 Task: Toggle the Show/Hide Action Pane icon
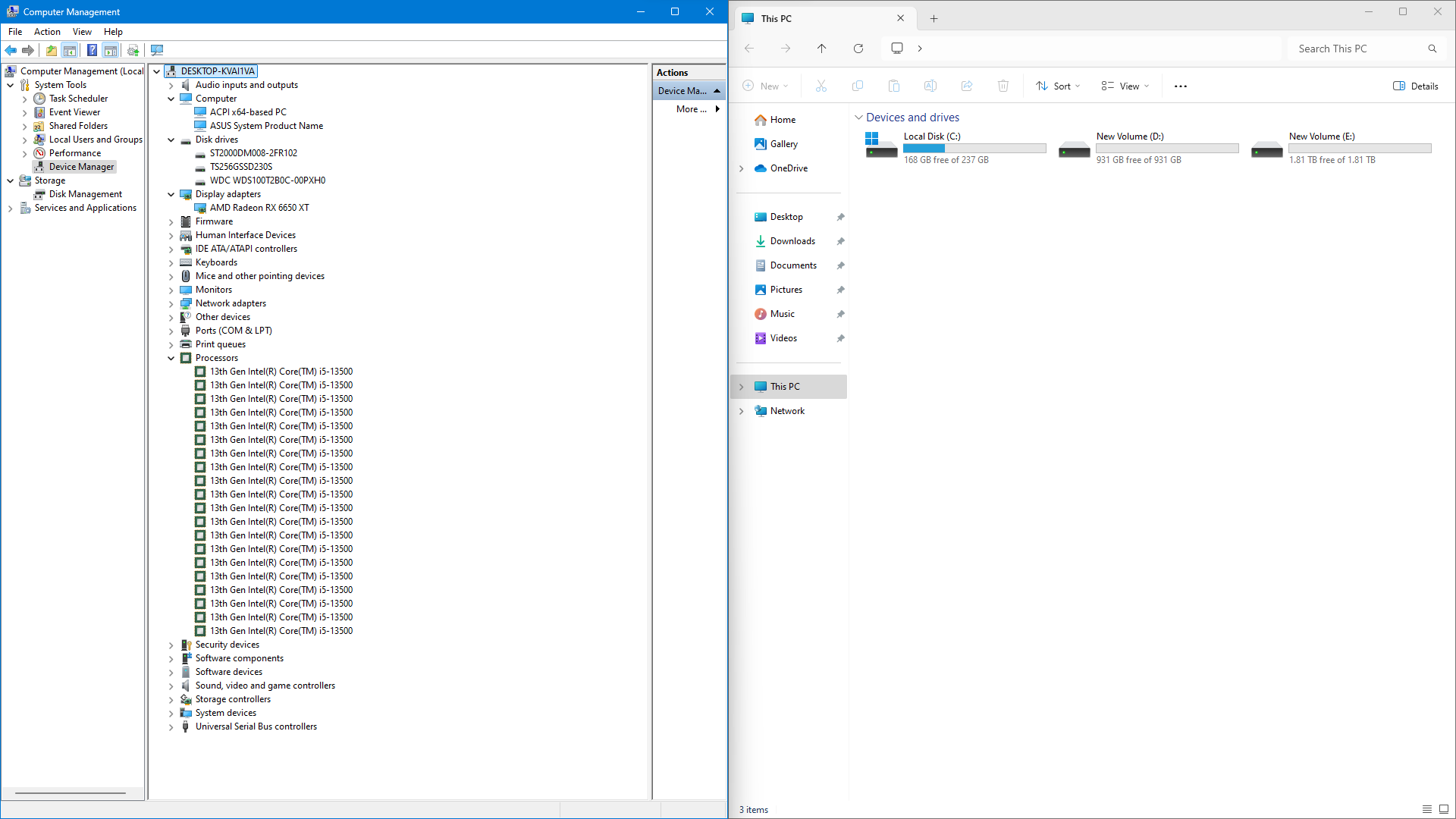tap(111, 50)
